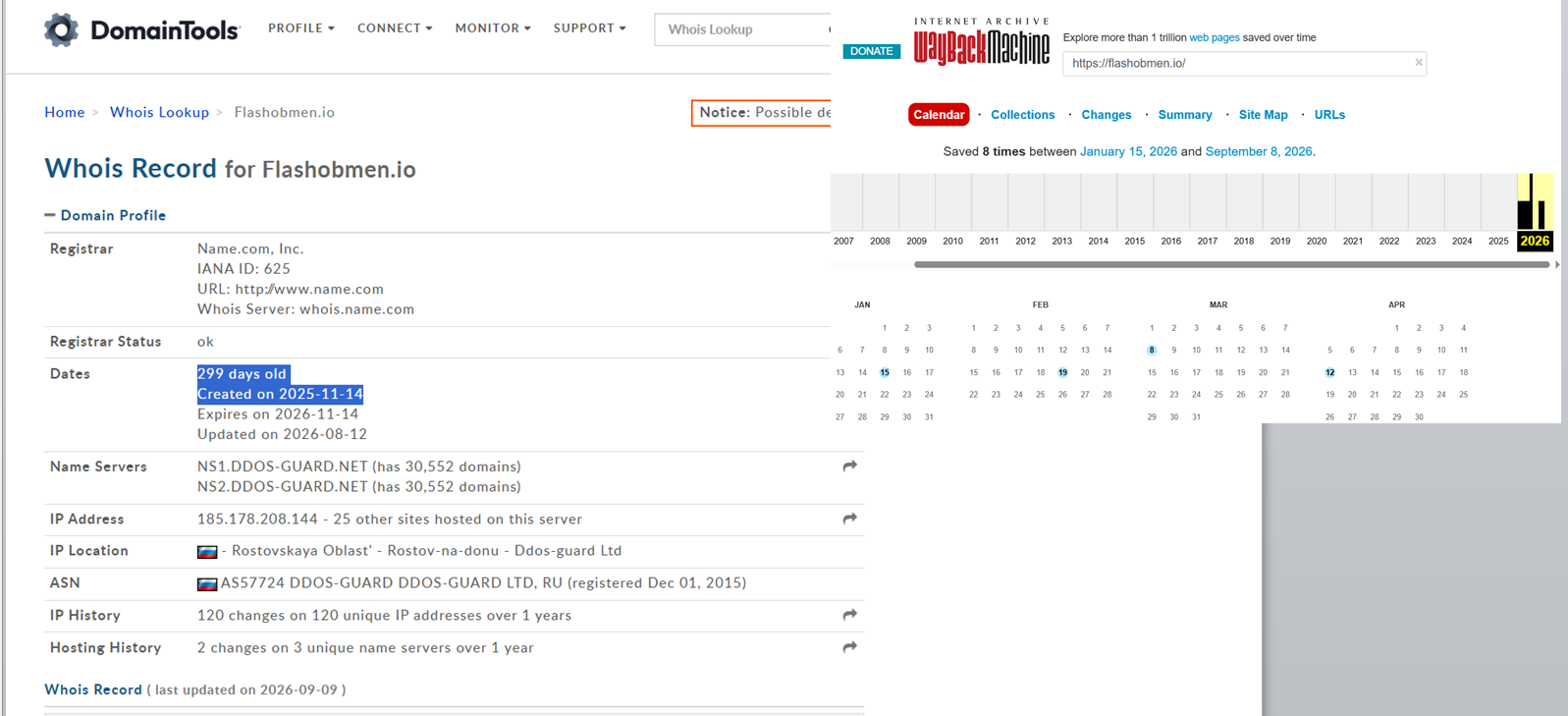The height and width of the screenshot is (716, 1568).
Task: Click the DomainTools gear logo icon
Action: click(x=61, y=29)
